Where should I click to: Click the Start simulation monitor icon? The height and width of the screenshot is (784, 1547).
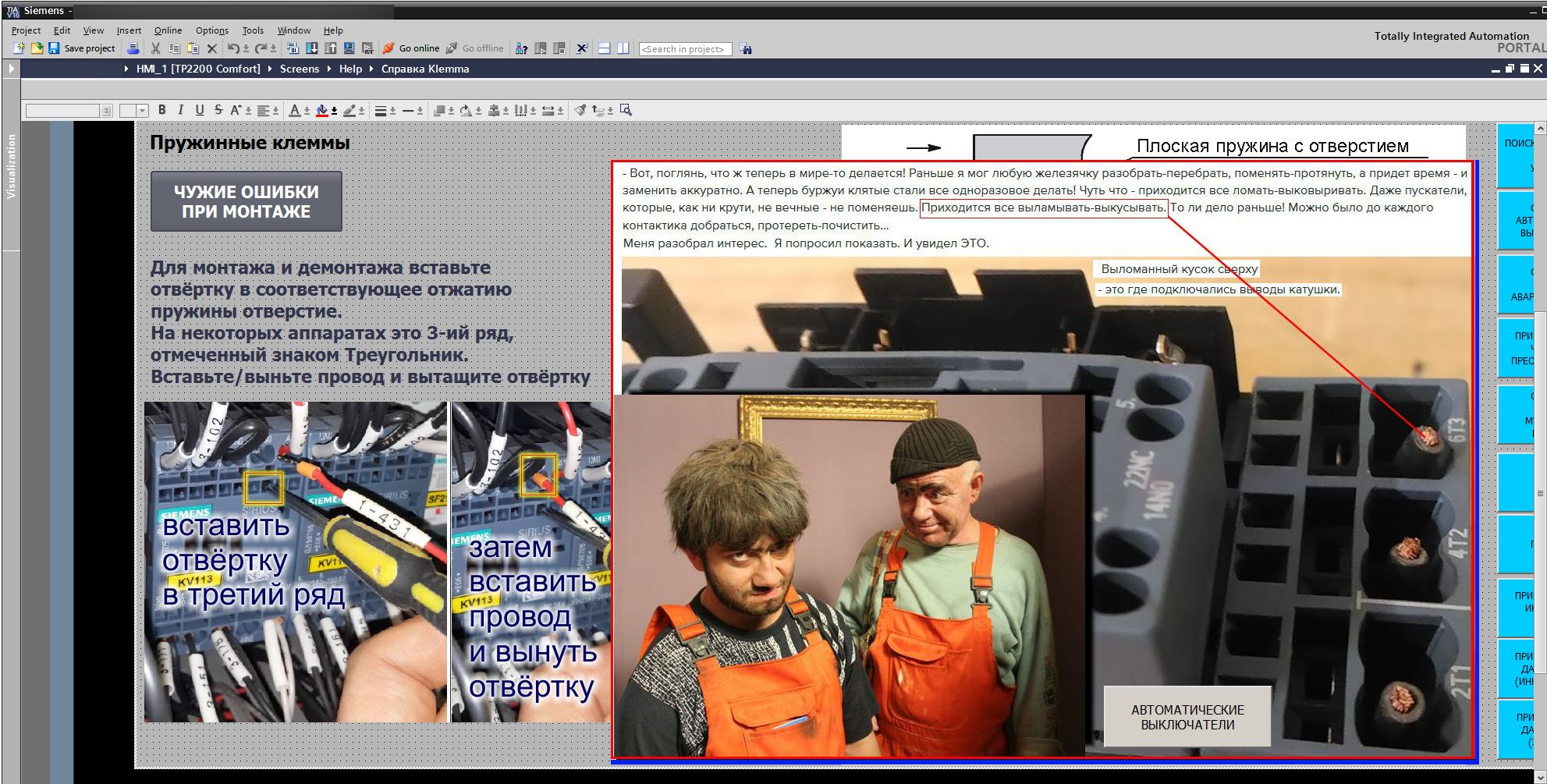click(x=349, y=48)
